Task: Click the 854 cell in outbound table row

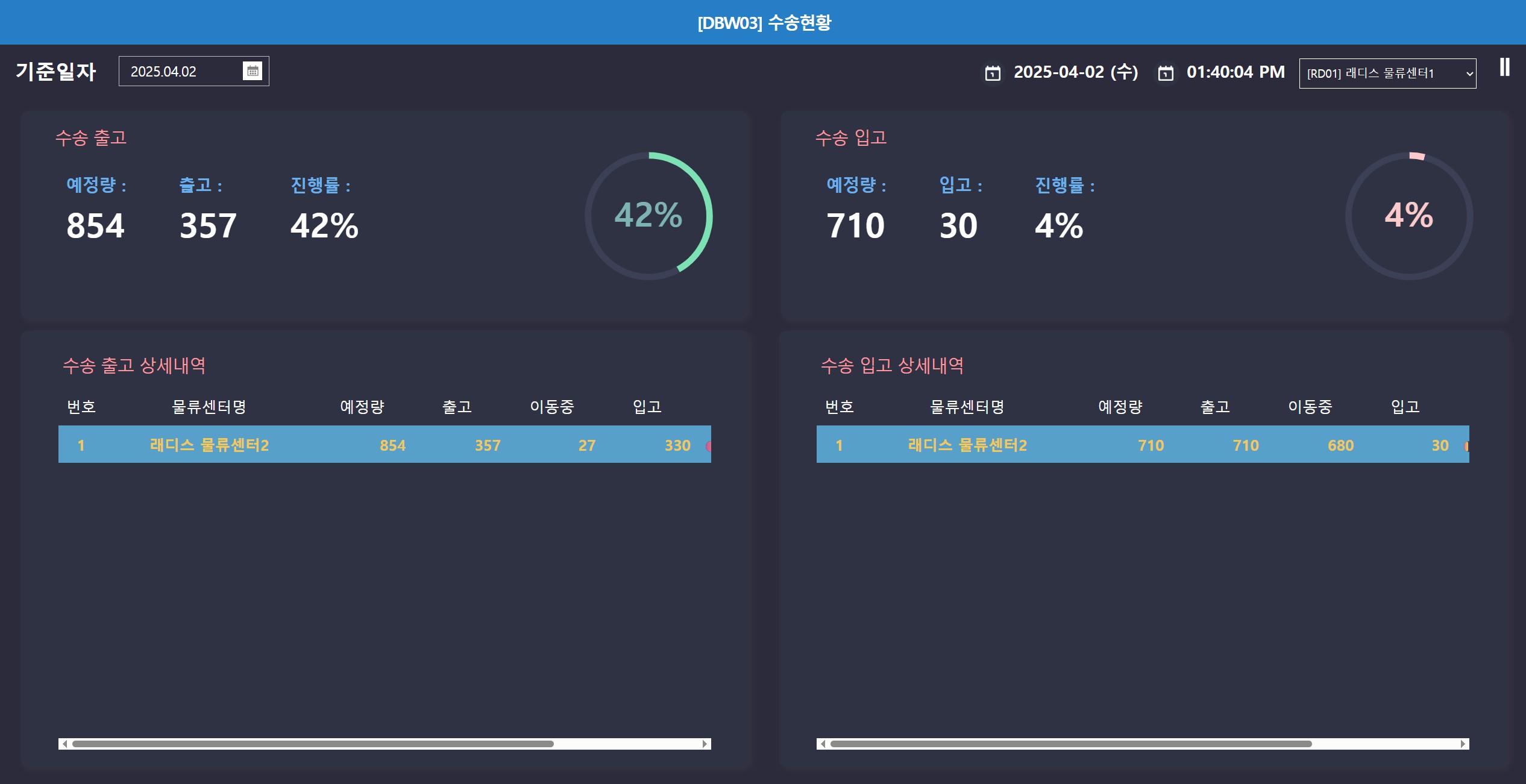Action: point(392,445)
